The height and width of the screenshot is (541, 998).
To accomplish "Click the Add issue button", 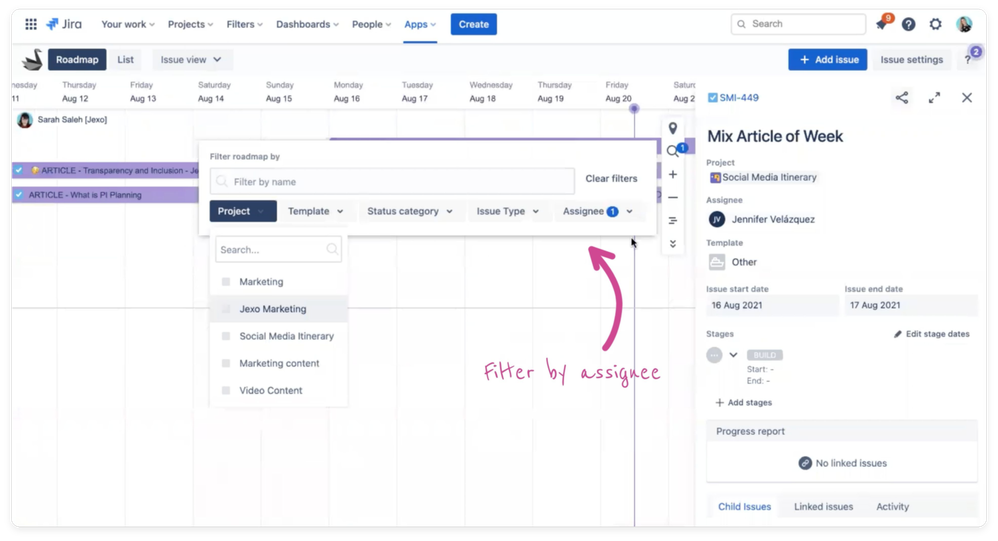I will click(827, 59).
